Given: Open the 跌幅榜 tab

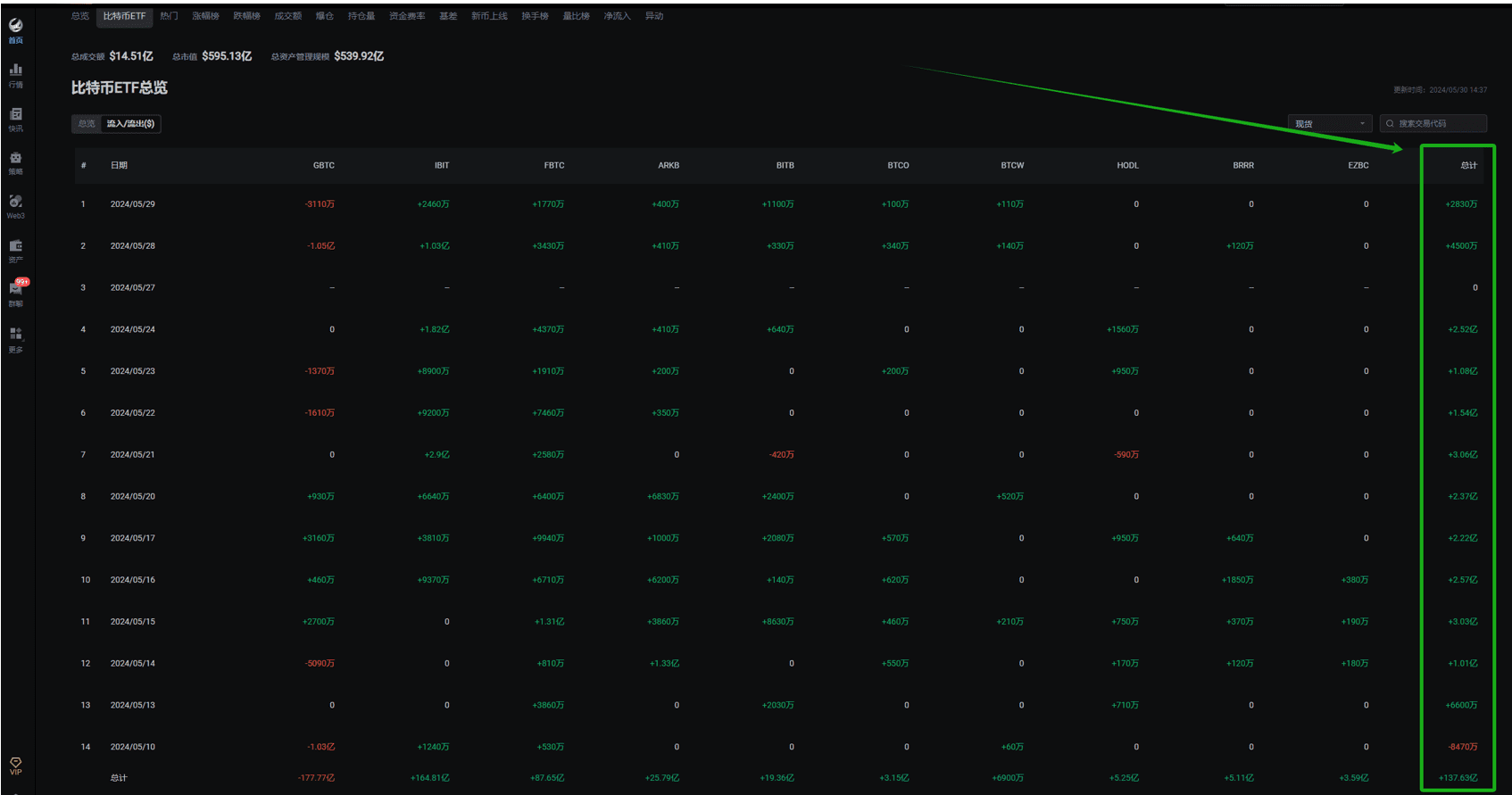Looking at the screenshot, I should click(x=246, y=16).
